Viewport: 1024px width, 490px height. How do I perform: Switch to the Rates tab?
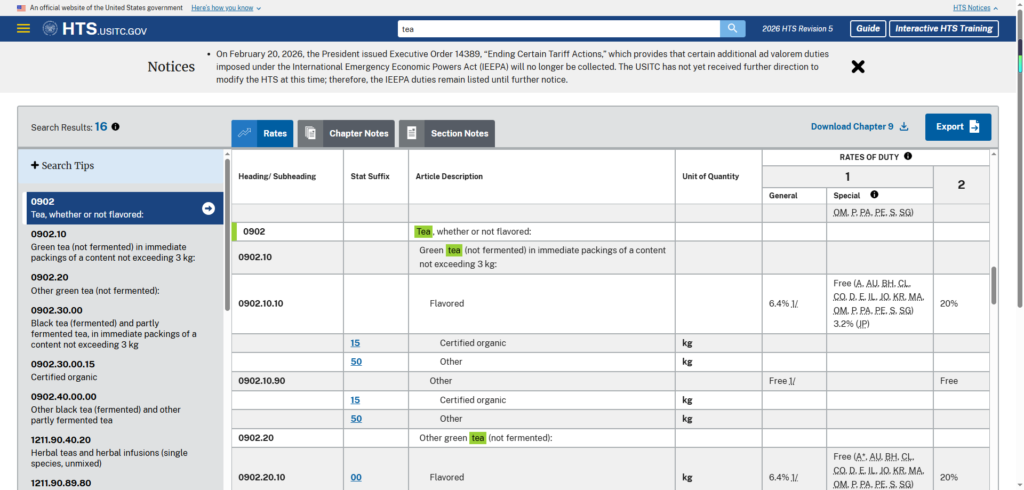coord(263,133)
